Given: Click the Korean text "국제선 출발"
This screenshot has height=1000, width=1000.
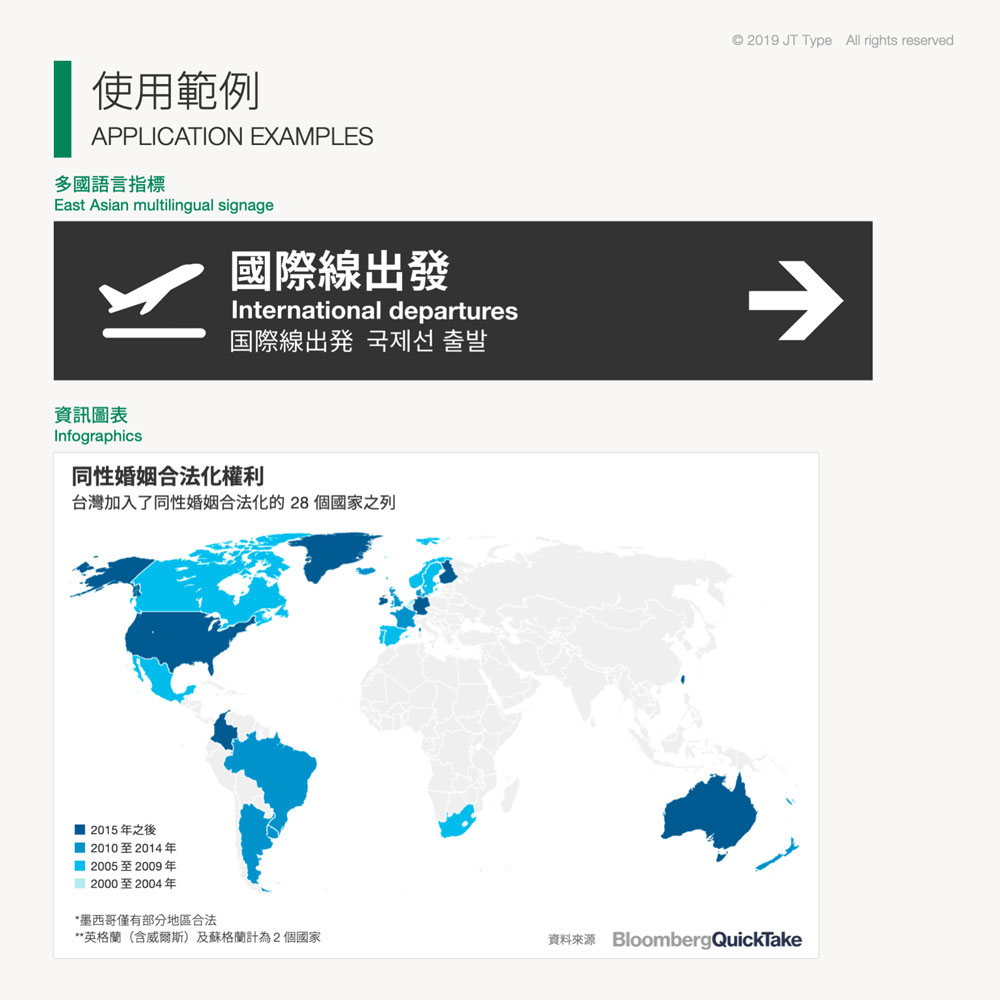Looking at the screenshot, I should coord(426,341).
